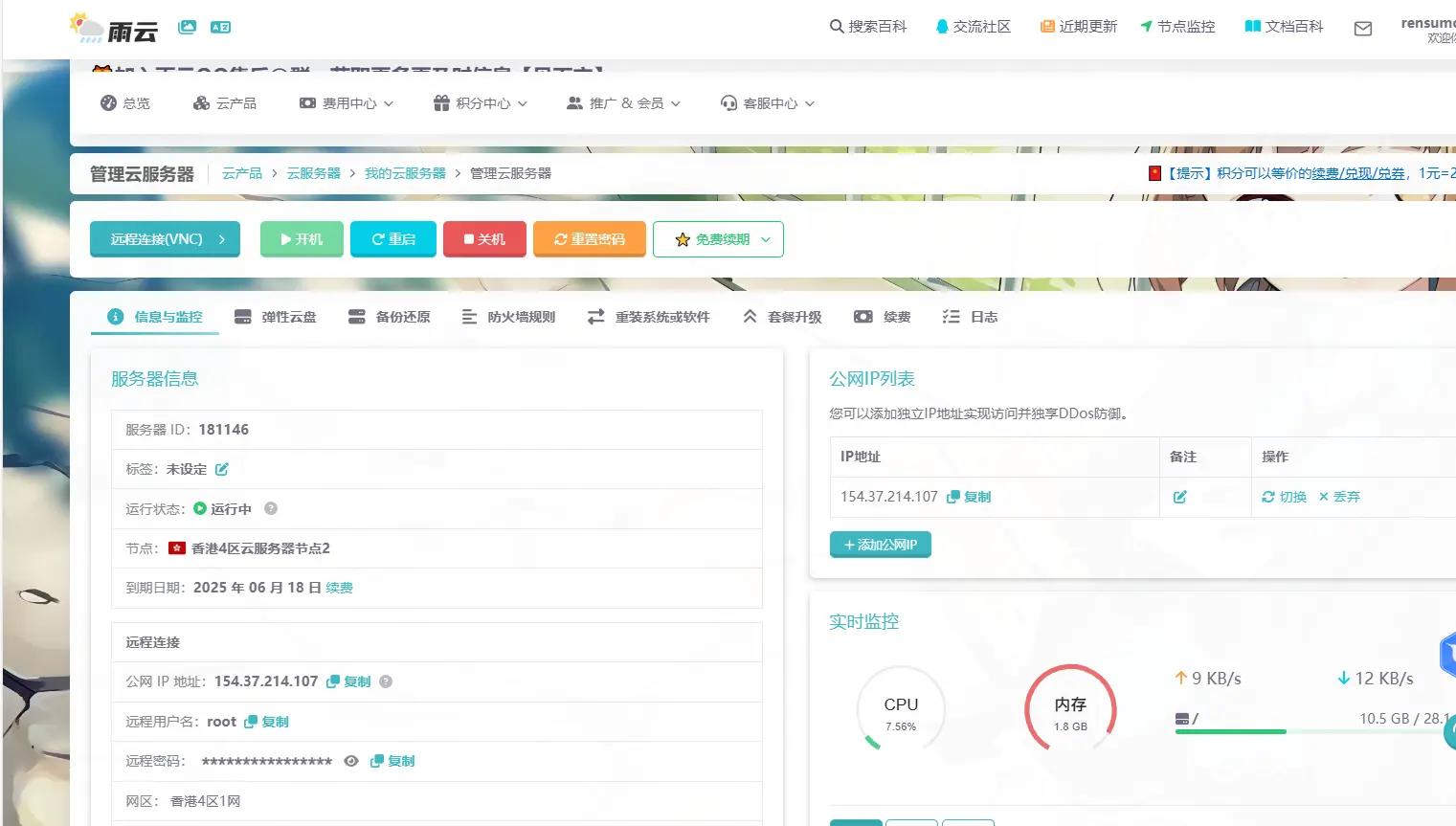Click the 近期更新 recent updates icon
1456x826 pixels.
coord(1046,26)
